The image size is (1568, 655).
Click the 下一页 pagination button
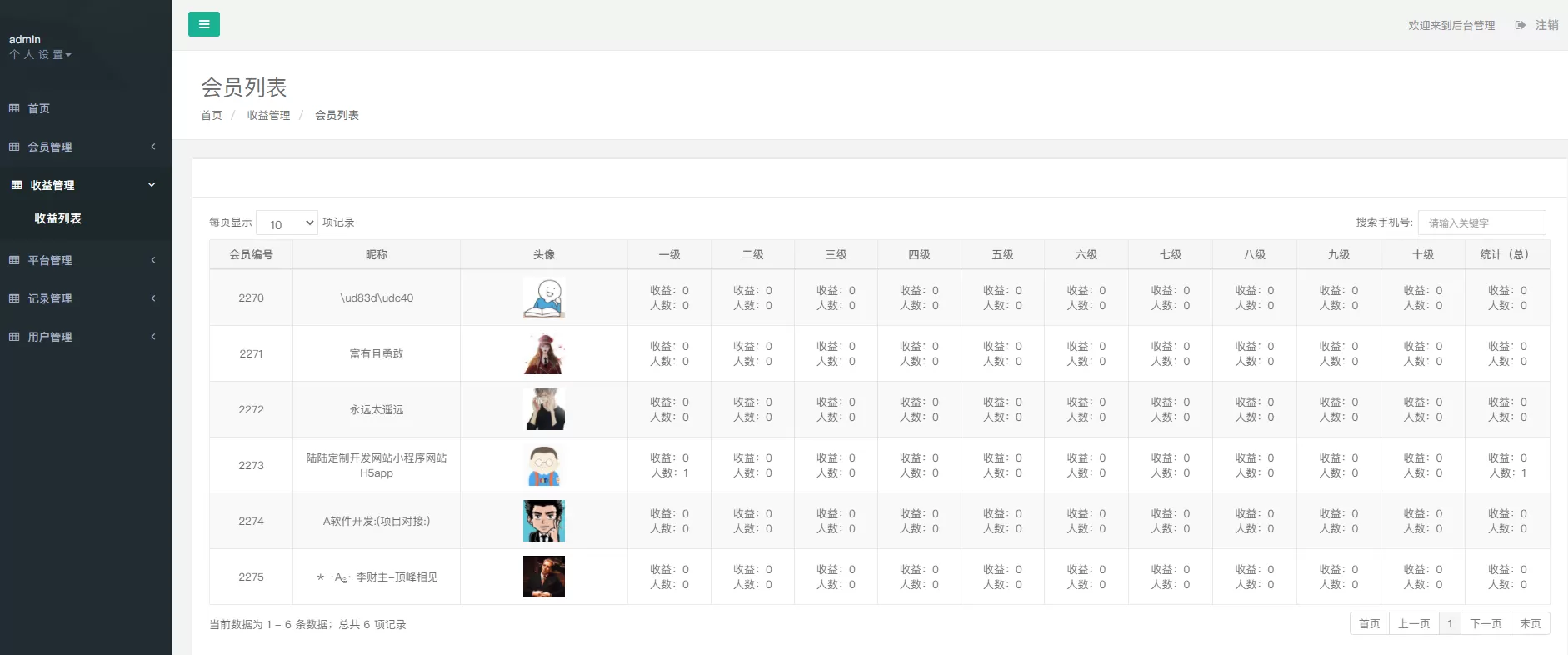coord(1486,624)
